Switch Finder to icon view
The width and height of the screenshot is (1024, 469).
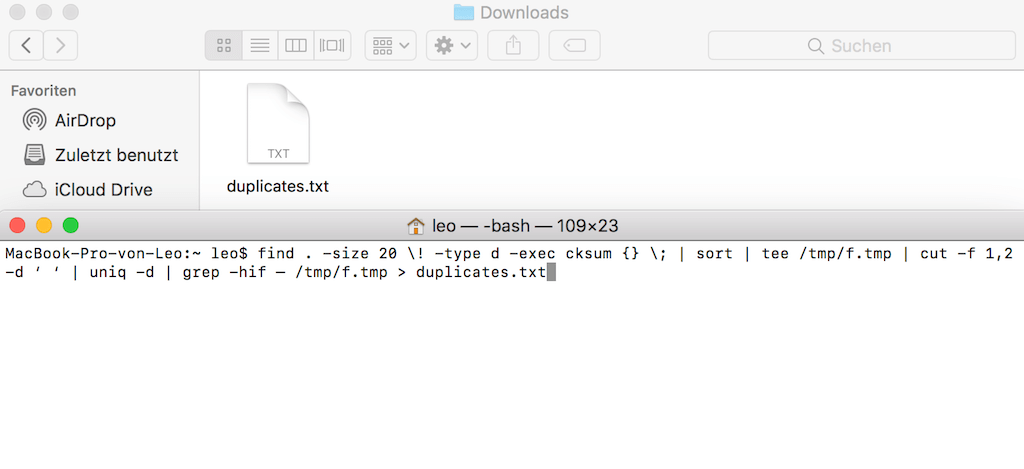click(223, 45)
